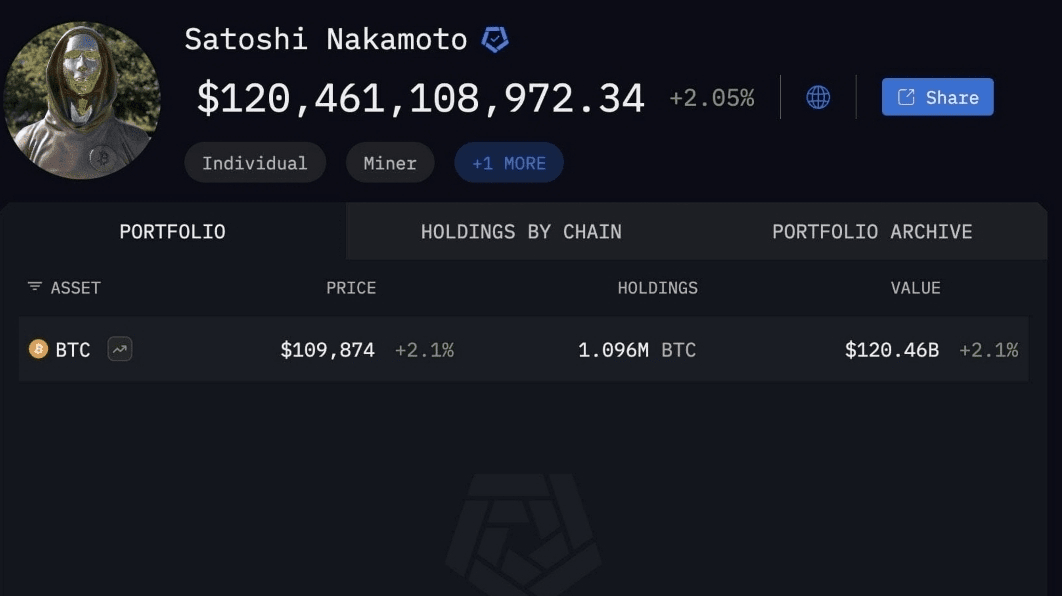The image size is (1062, 596).
Task: Click the BTC price chart icon
Action: [x=120, y=349]
